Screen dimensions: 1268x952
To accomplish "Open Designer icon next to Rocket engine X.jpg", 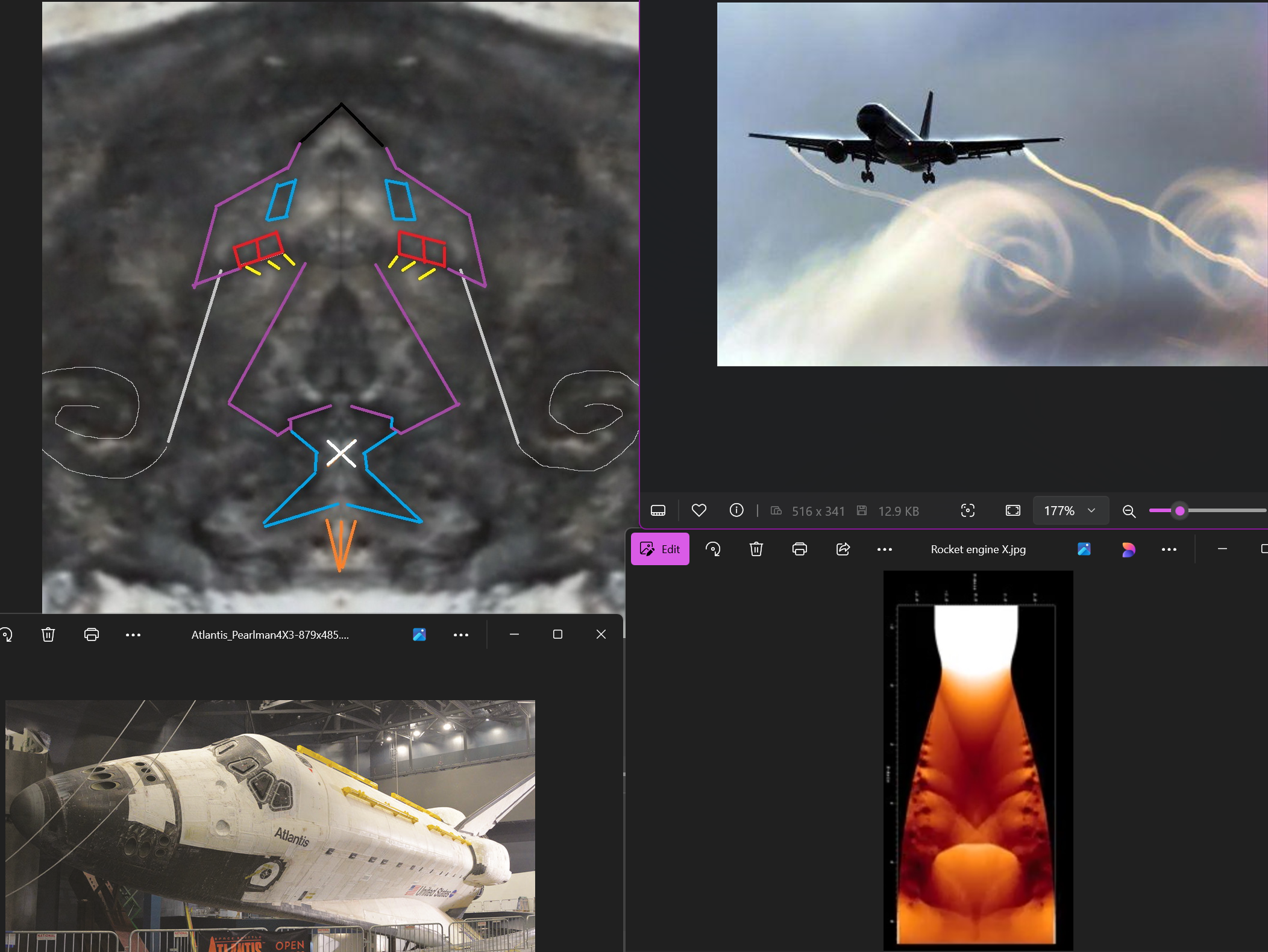I will (x=1084, y=549).
